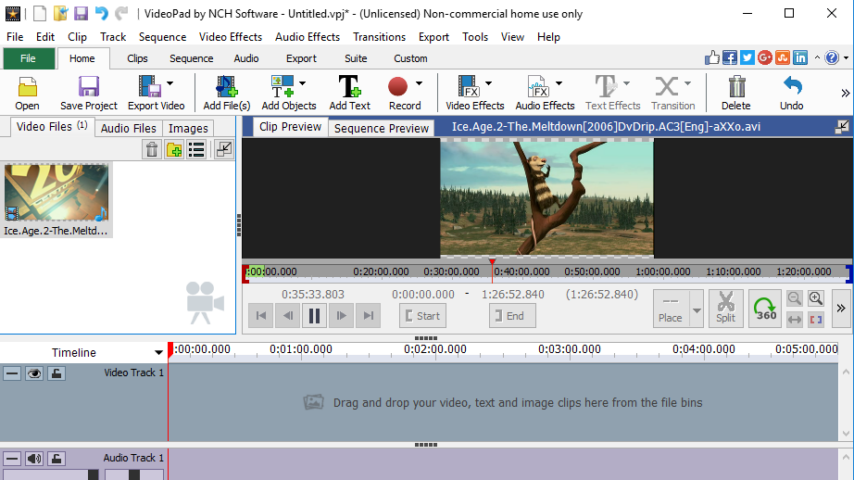The height and width of the screenshot is (480, 854).
Task: Click the Place button
Action: (x=671, y=309)
